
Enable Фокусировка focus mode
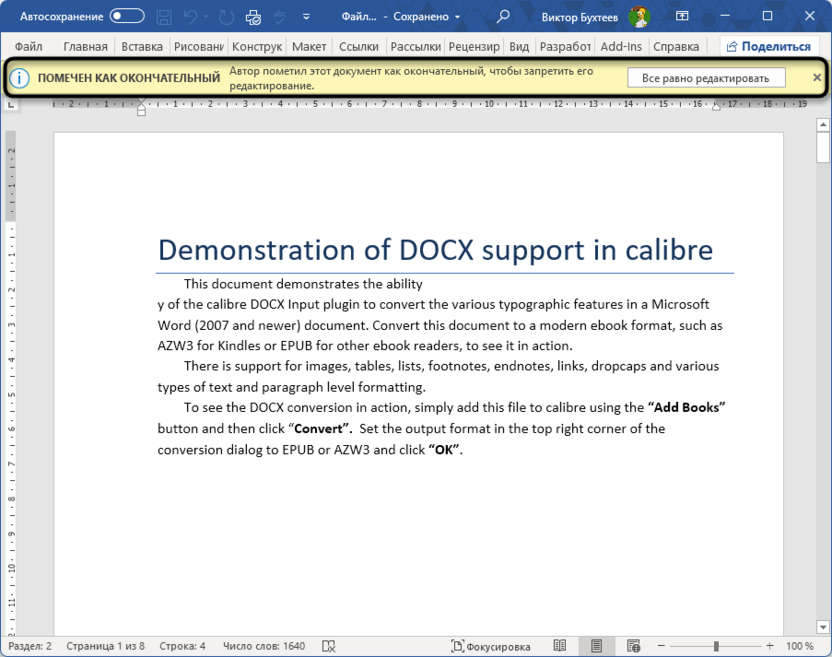[x=492, y=646]
